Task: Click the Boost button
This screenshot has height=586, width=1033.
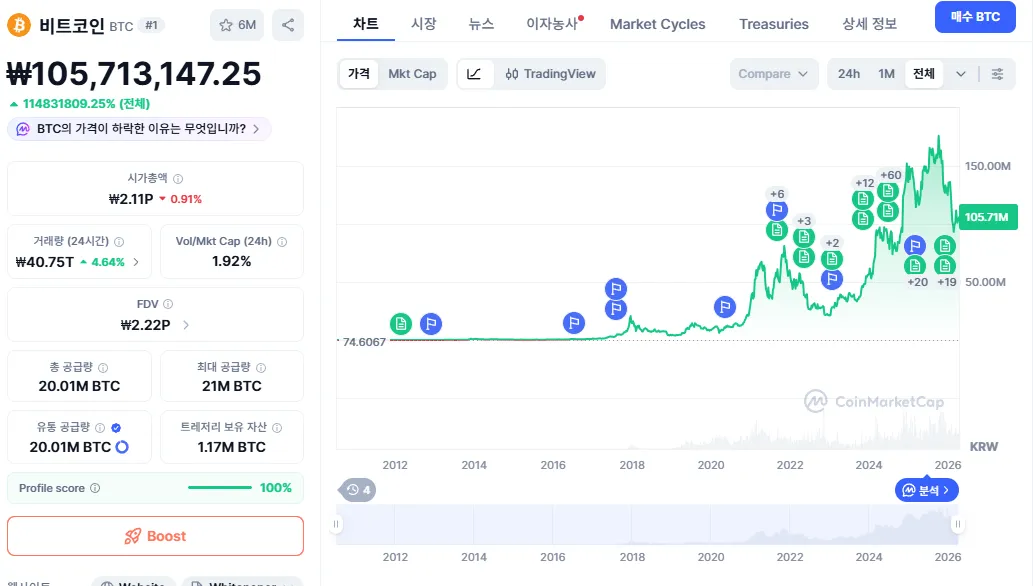Action: [155, 536]
